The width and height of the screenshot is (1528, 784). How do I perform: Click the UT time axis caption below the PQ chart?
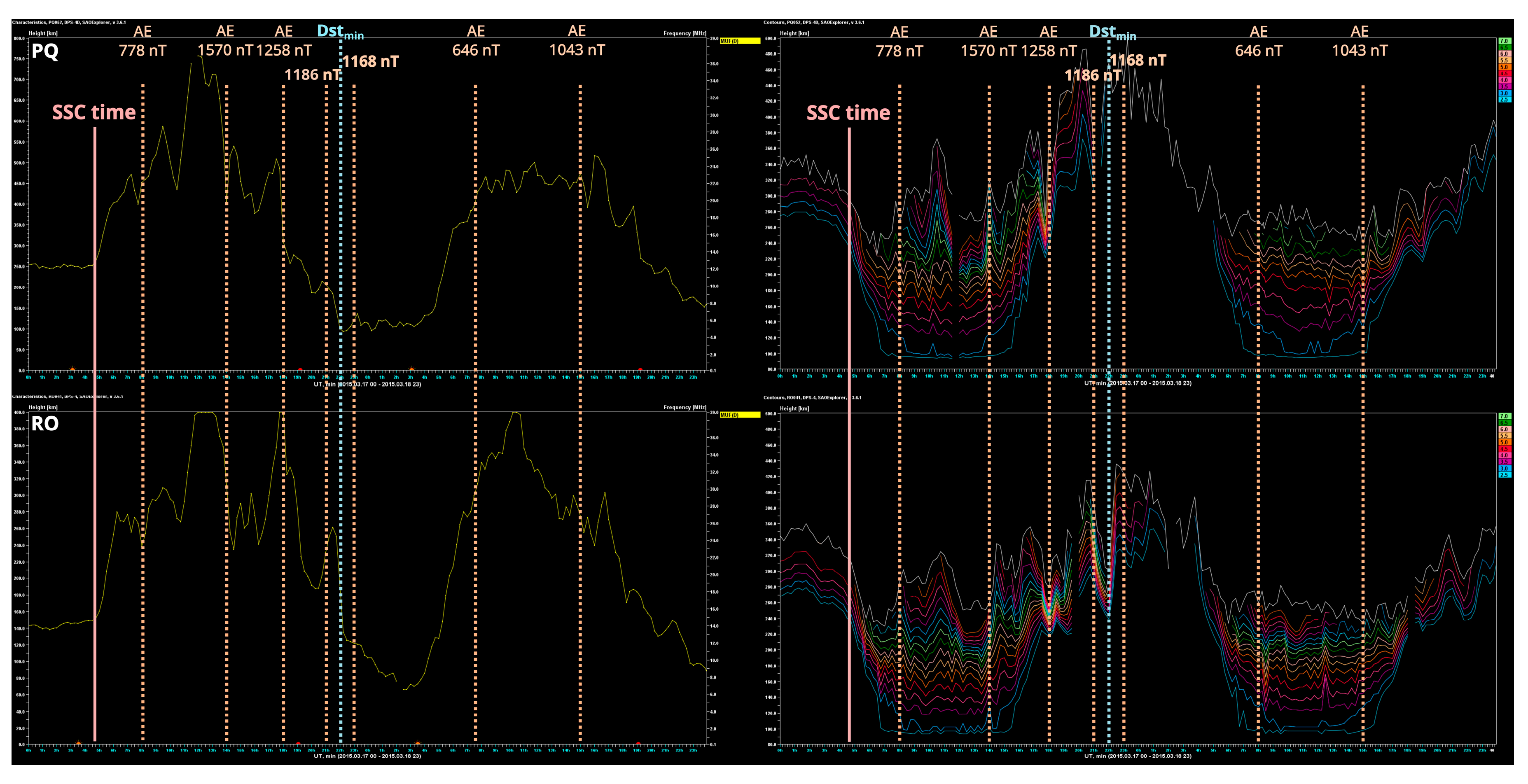tap(367, 384)
